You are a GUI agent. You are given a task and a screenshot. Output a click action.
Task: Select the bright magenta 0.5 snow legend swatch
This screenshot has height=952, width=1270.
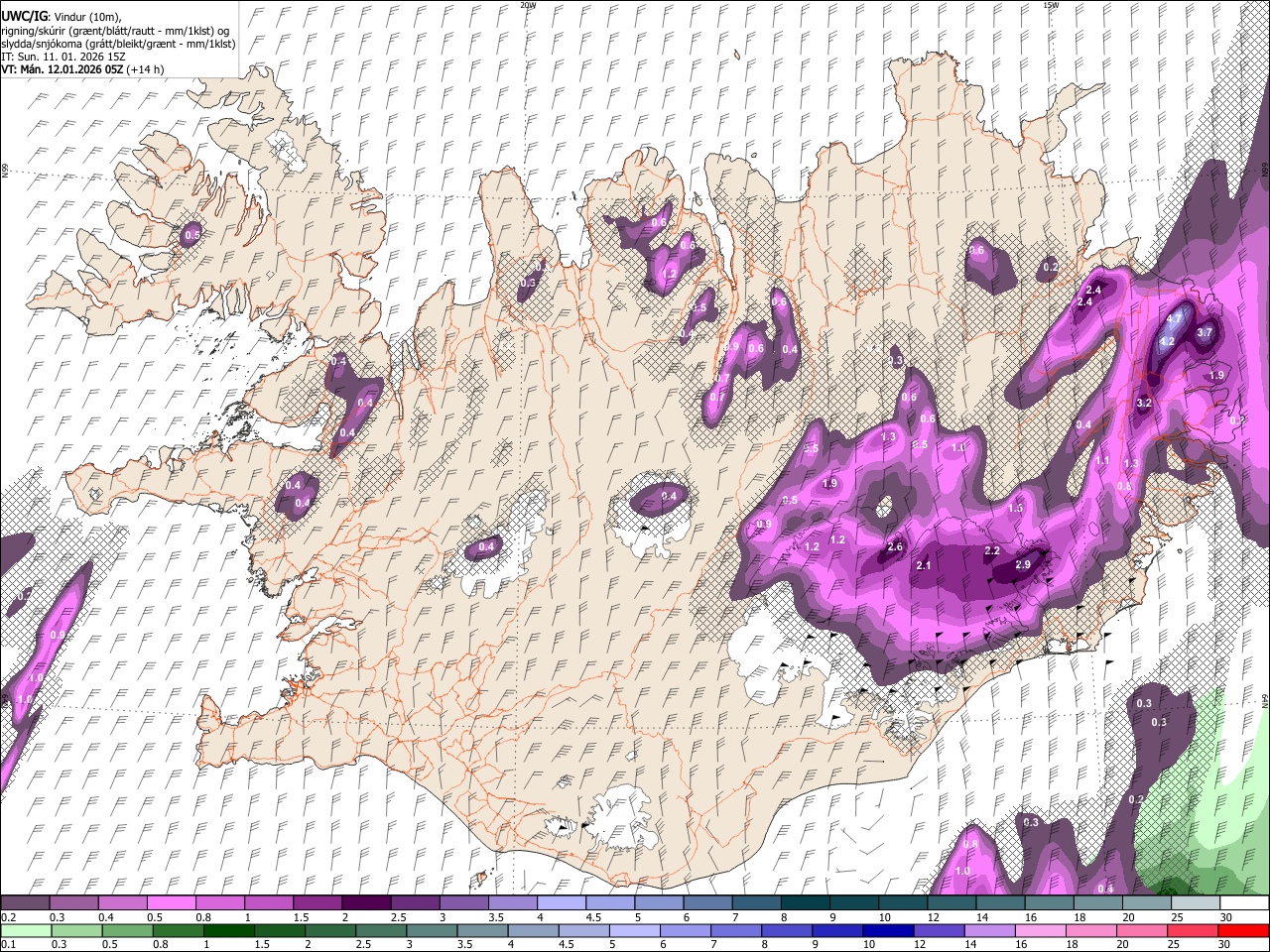(x=171, y=902)
